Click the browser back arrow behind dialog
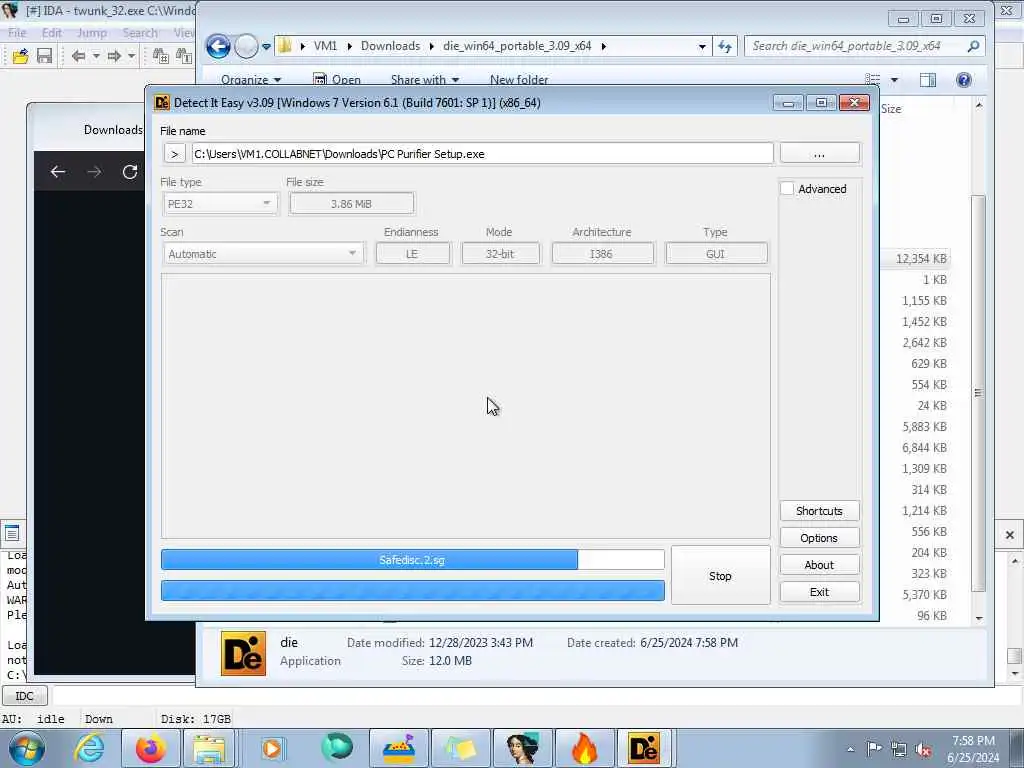Screen dimensions: 1024x768 58,172
